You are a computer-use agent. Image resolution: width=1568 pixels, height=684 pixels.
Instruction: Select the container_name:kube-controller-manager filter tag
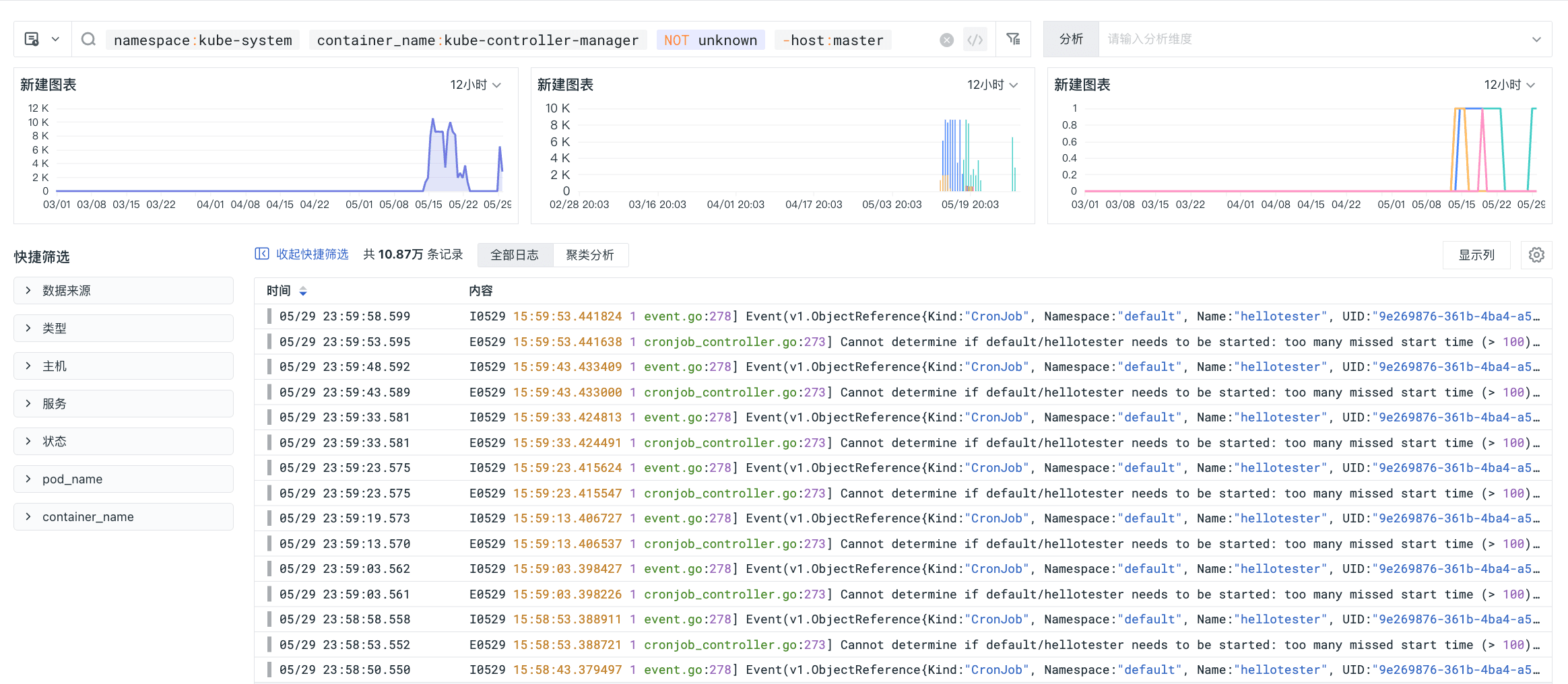point(478,40)
